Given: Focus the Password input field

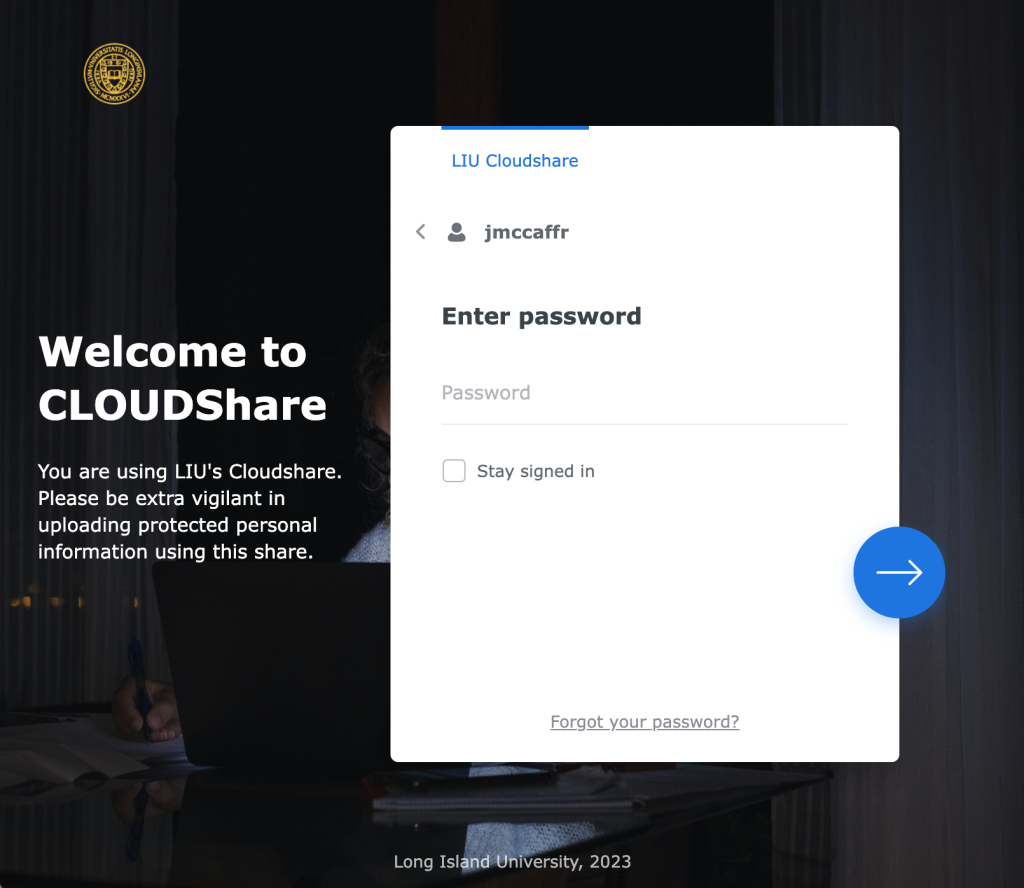Looking at the screenshot, I should point(645,393).
